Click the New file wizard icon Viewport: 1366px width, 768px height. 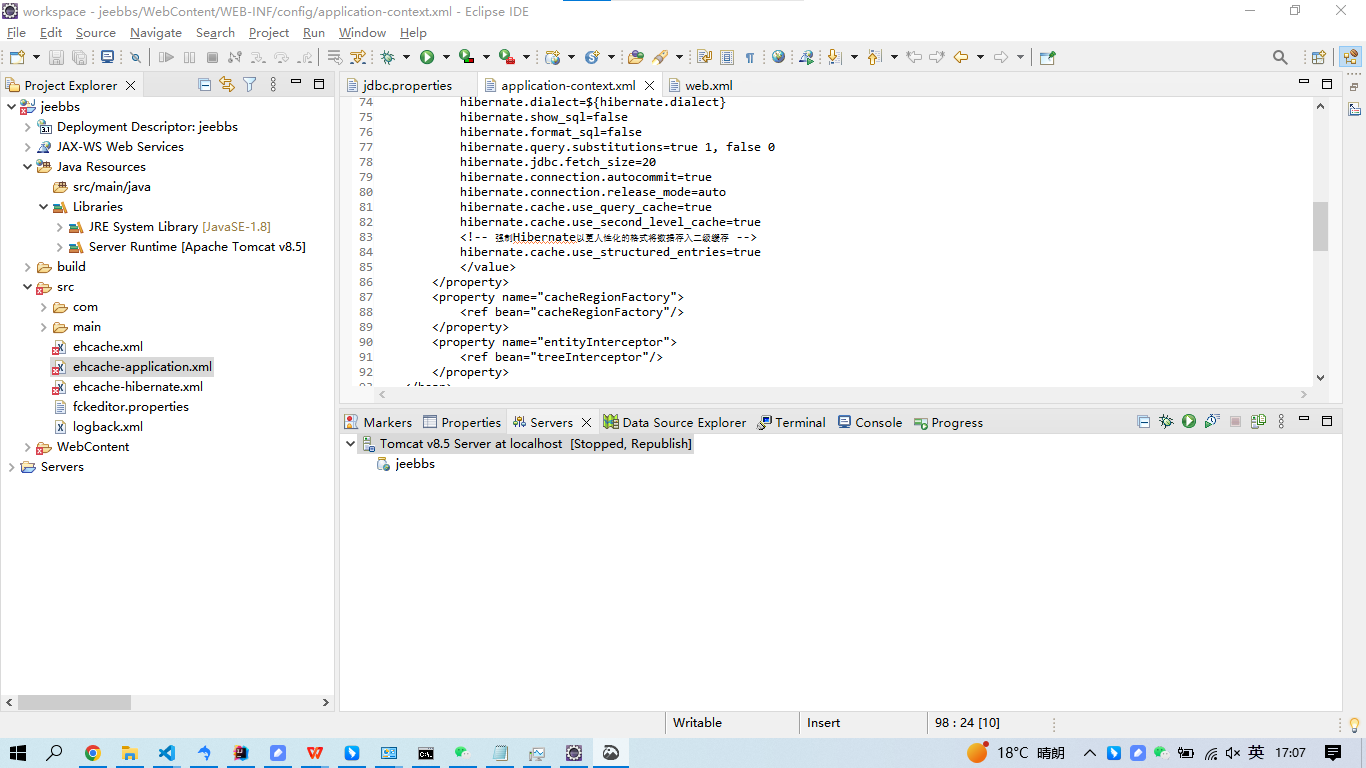17,58
